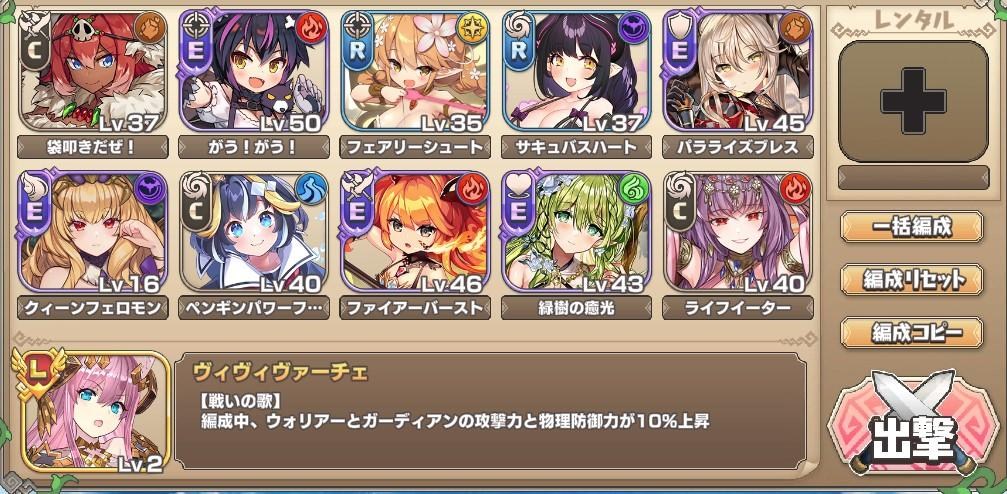Select 一括編成 bulk formation button
This screenshot has width=1007, height=494.
click(912, 227)
